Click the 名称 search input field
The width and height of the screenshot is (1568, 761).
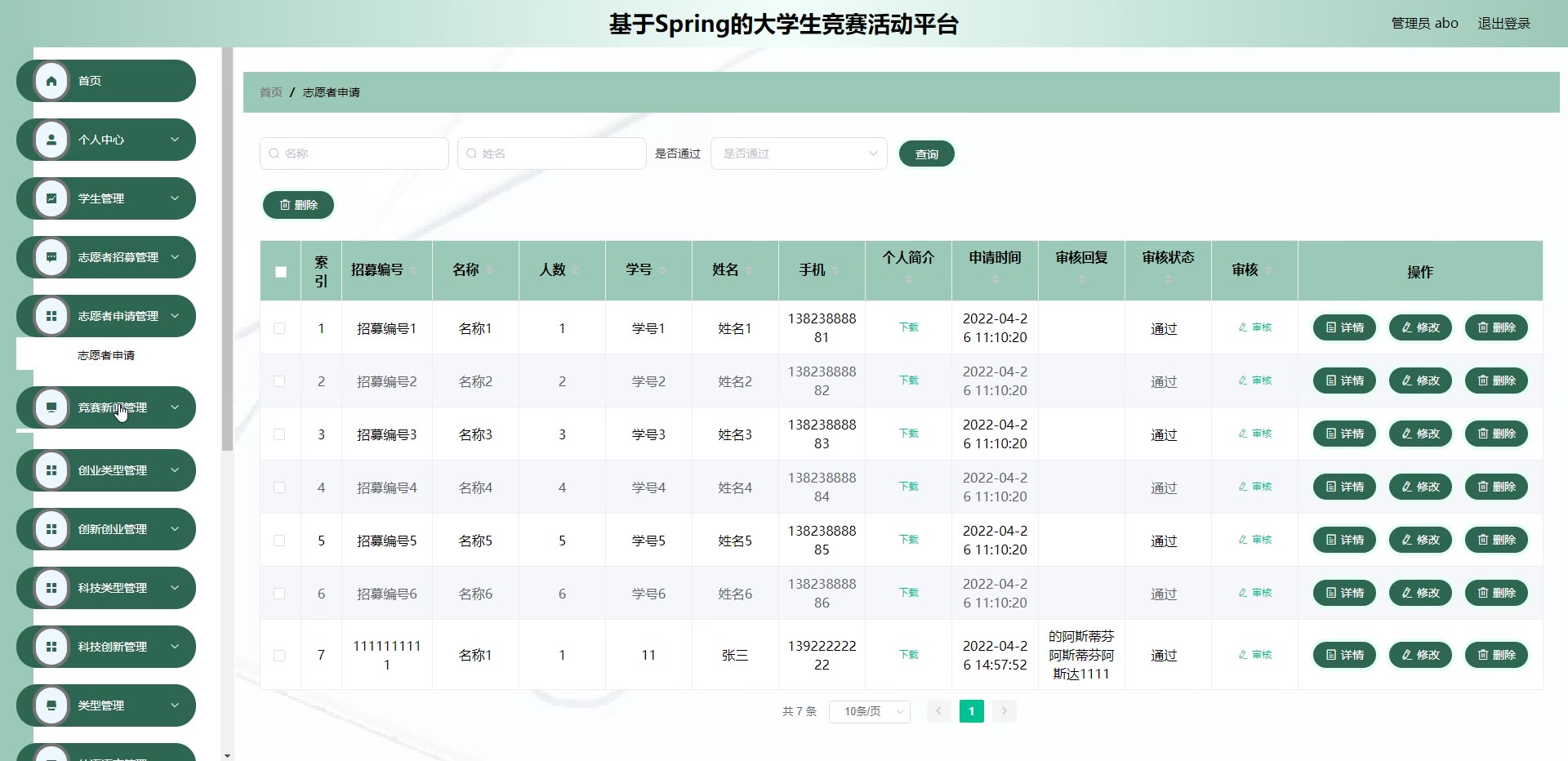(x=354, y=154)
